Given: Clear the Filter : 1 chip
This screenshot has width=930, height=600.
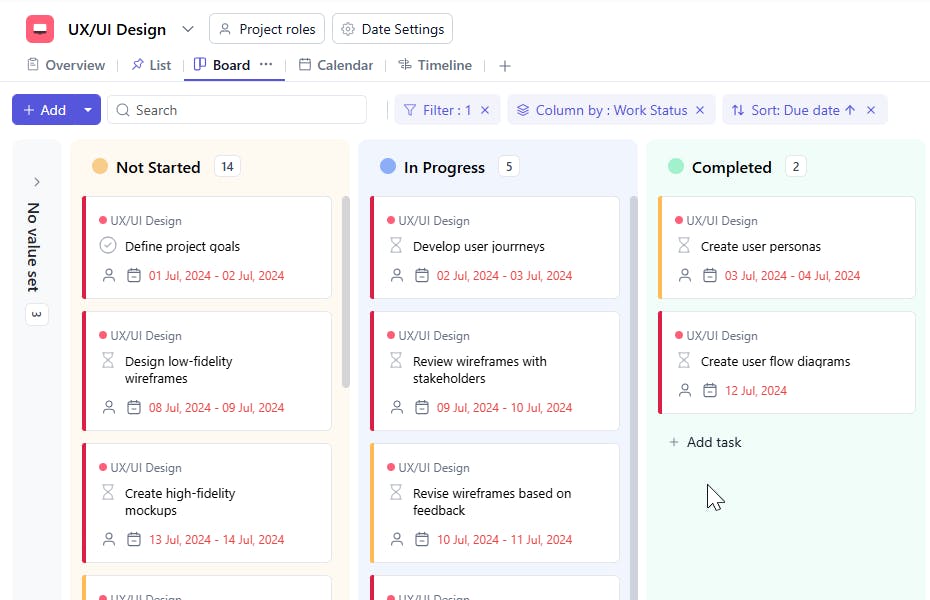Looking at the screenshot, I should (485, 110).
